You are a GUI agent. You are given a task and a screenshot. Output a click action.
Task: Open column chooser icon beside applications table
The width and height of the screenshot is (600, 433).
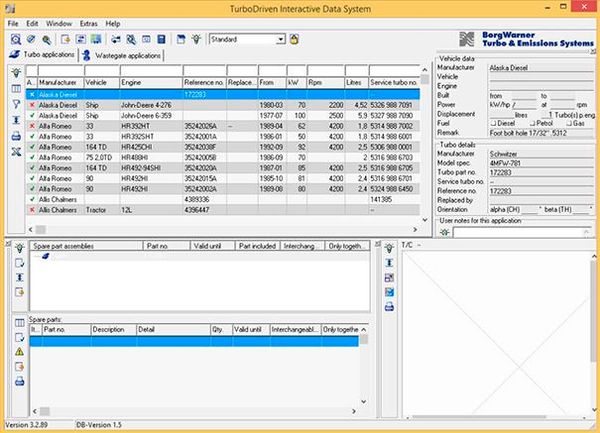16,89
